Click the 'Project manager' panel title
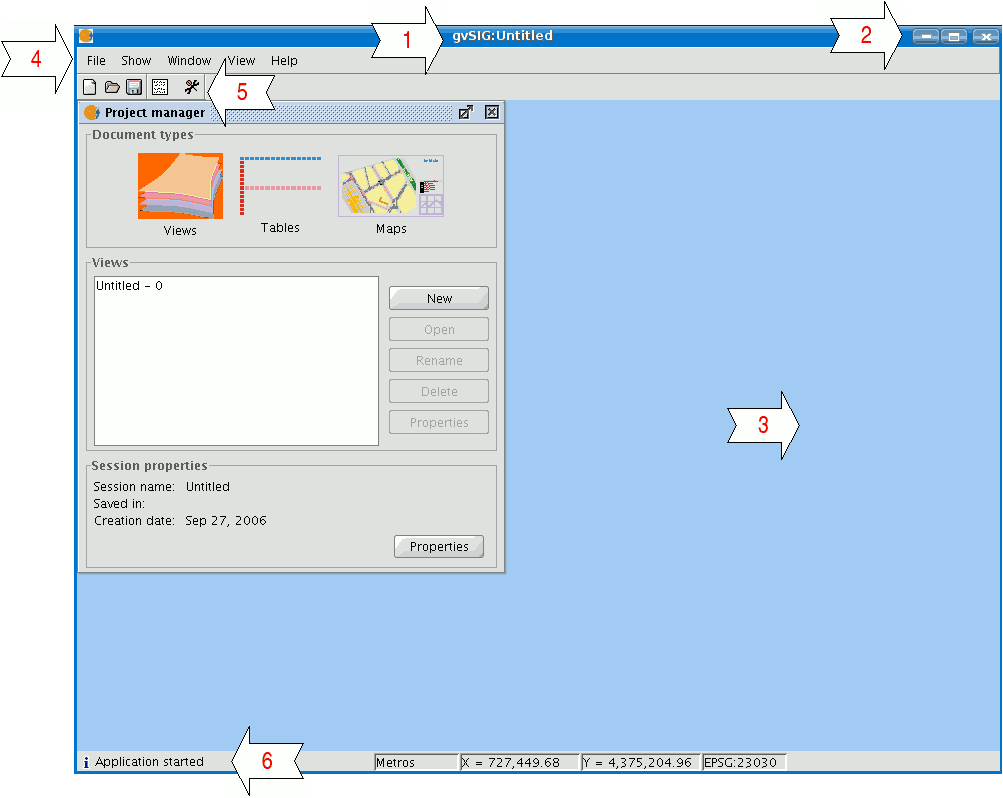Image resolution: width=1003 pixels, height=798 pixels. 155,113
